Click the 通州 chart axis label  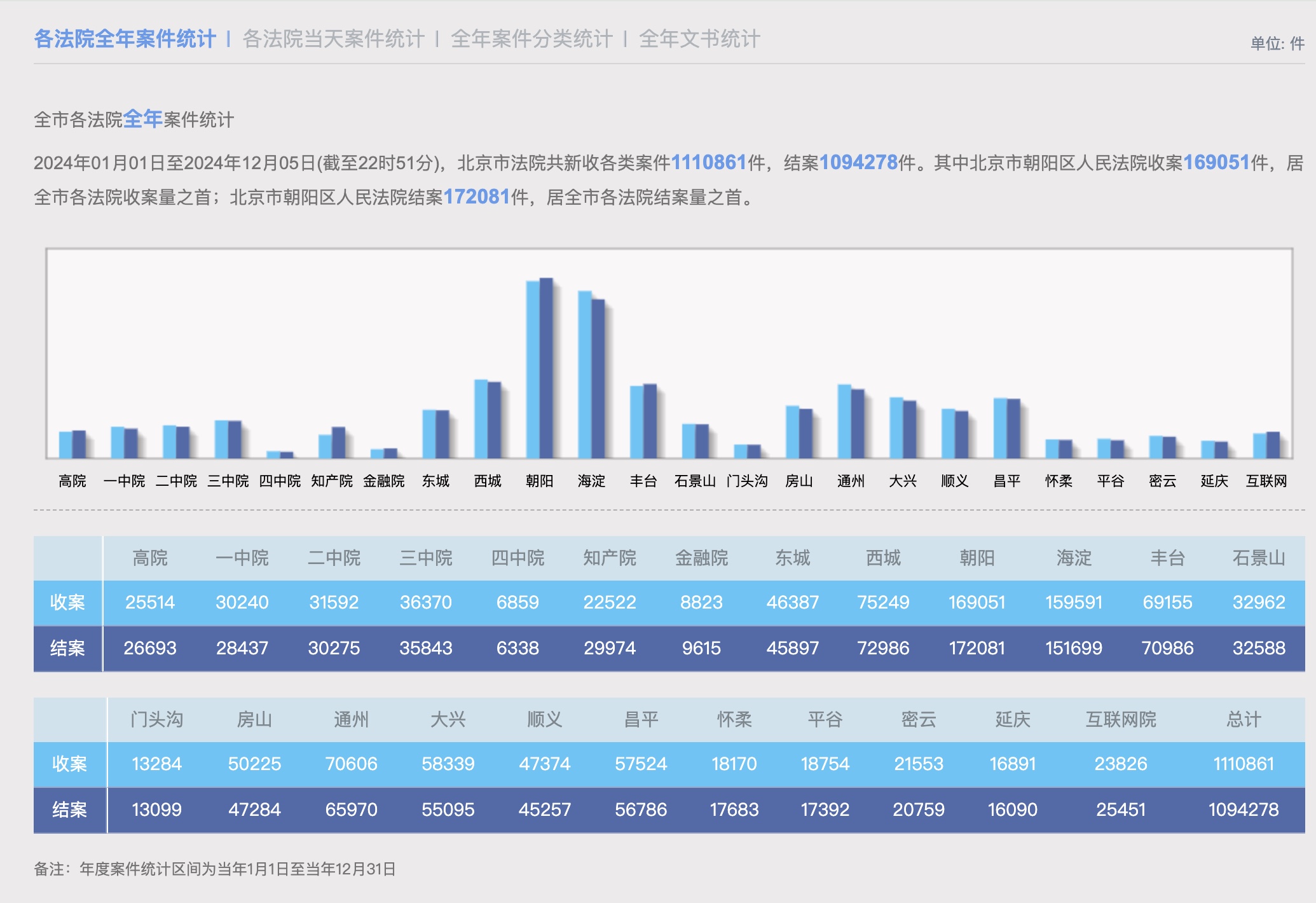pyautogui.click(x=851, y=481)
